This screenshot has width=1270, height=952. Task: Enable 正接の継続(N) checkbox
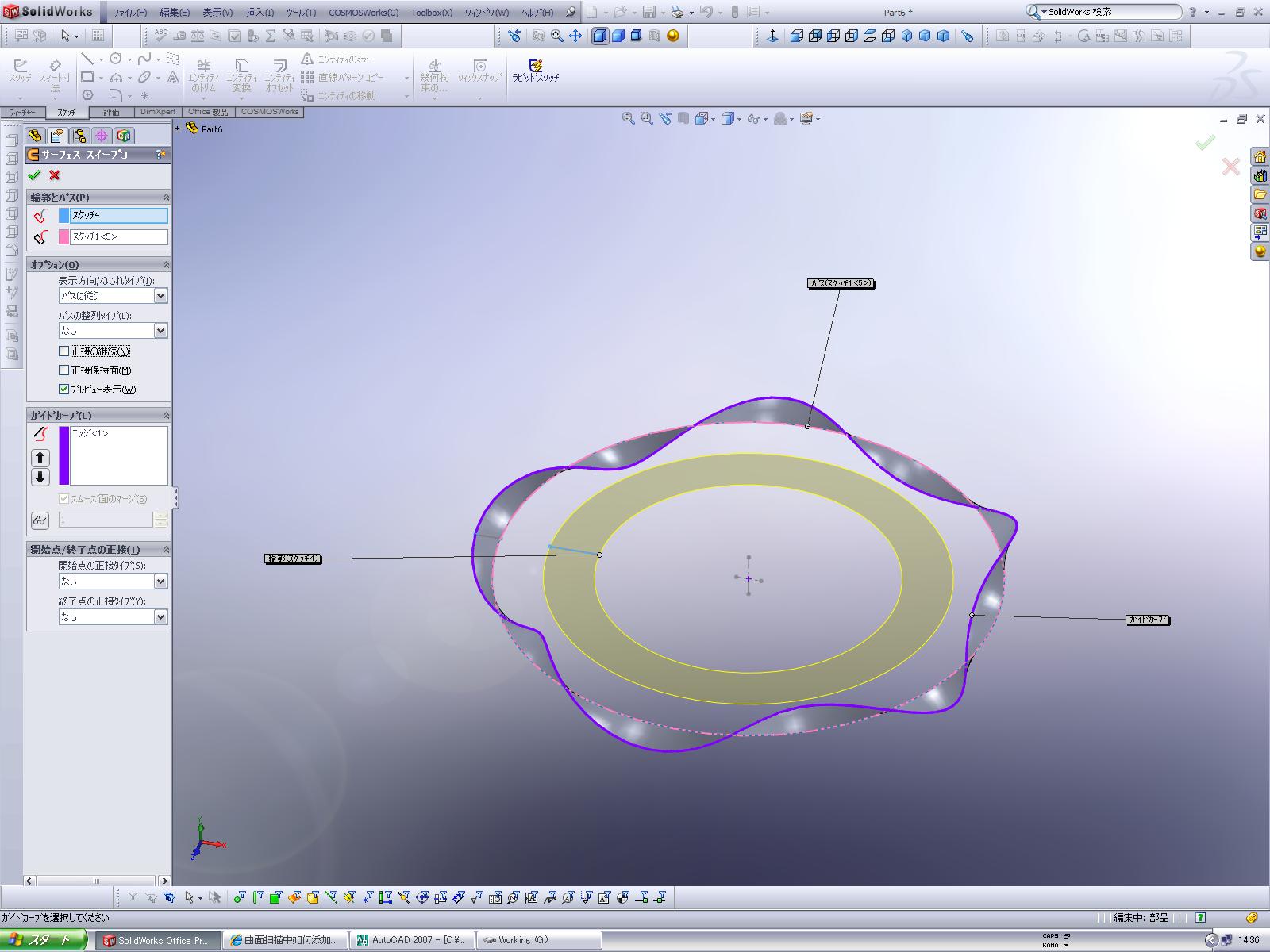point(64,351)
